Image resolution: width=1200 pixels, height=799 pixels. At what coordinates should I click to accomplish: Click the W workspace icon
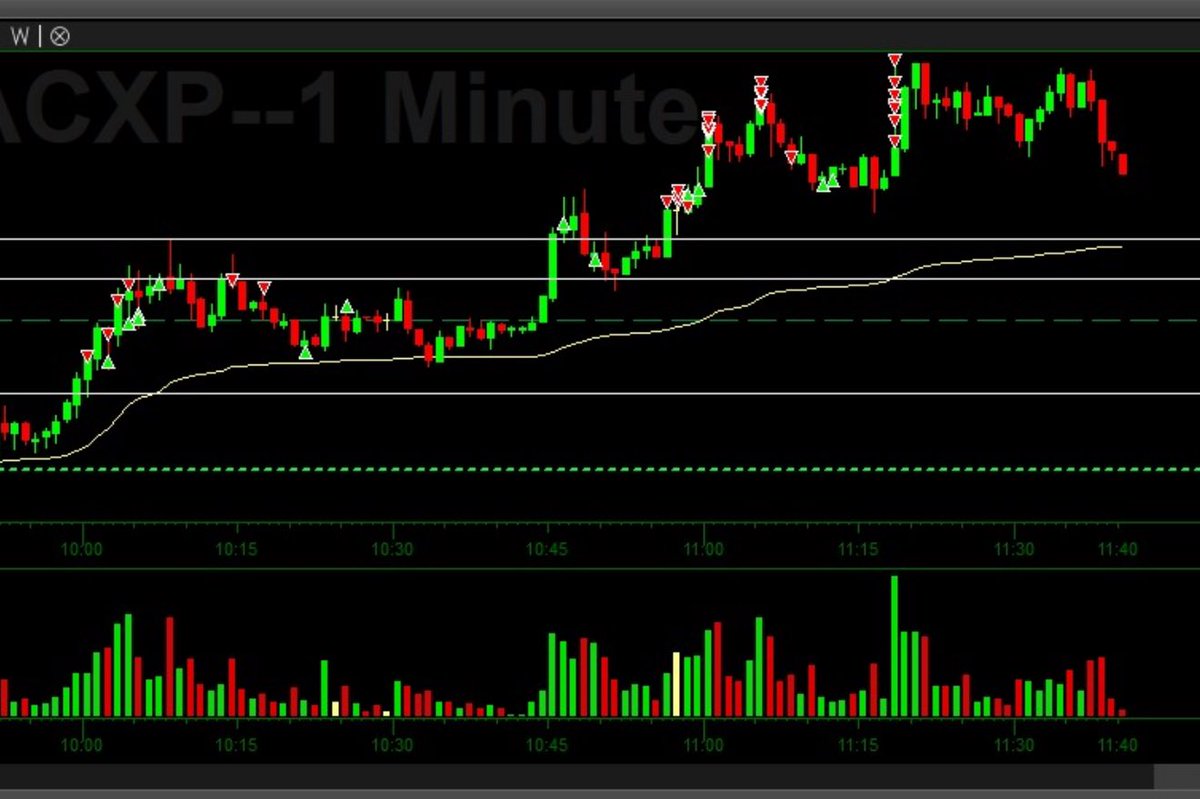(18, 36)
